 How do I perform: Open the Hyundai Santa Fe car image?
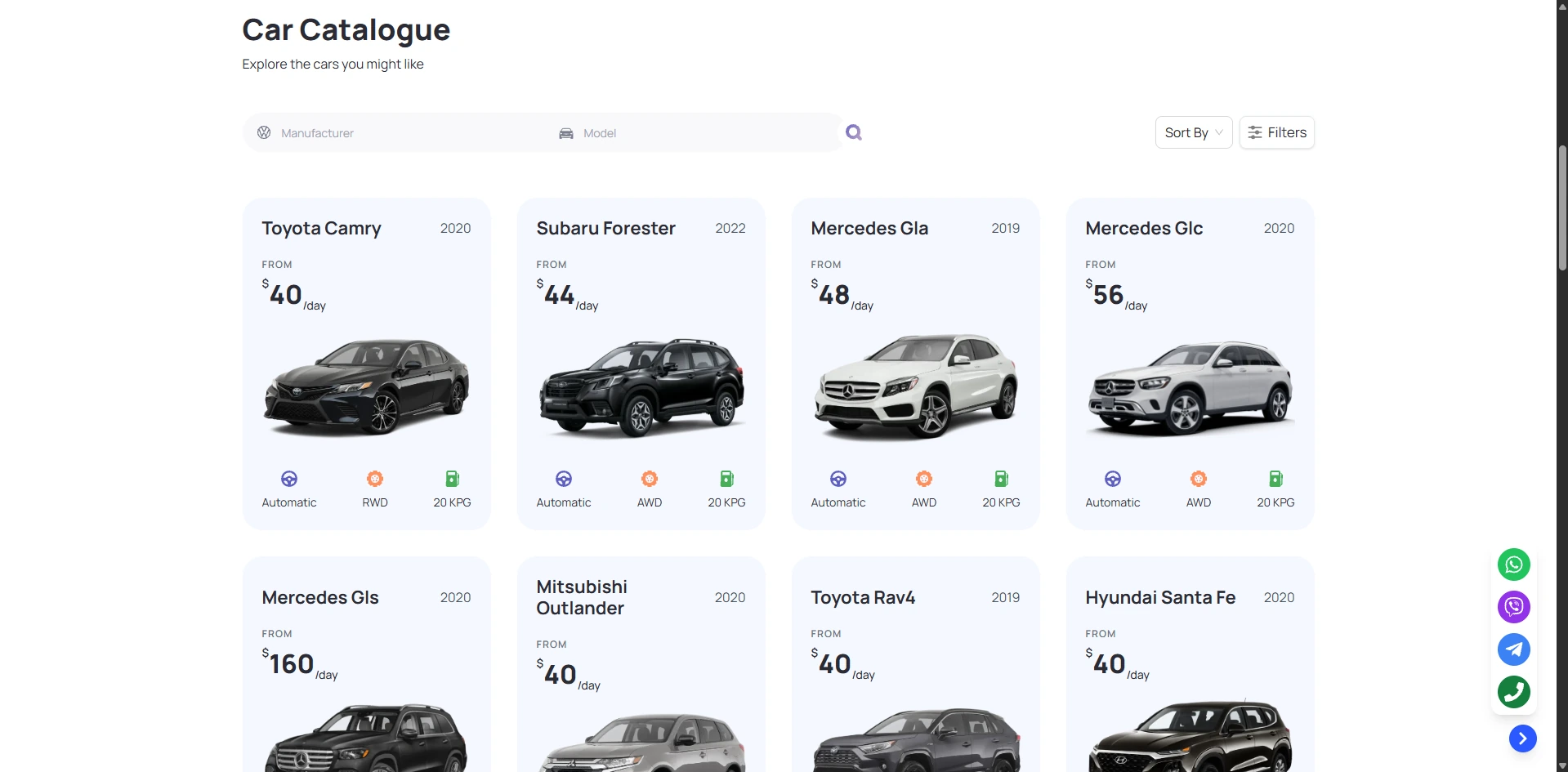tap(1191, 735)
